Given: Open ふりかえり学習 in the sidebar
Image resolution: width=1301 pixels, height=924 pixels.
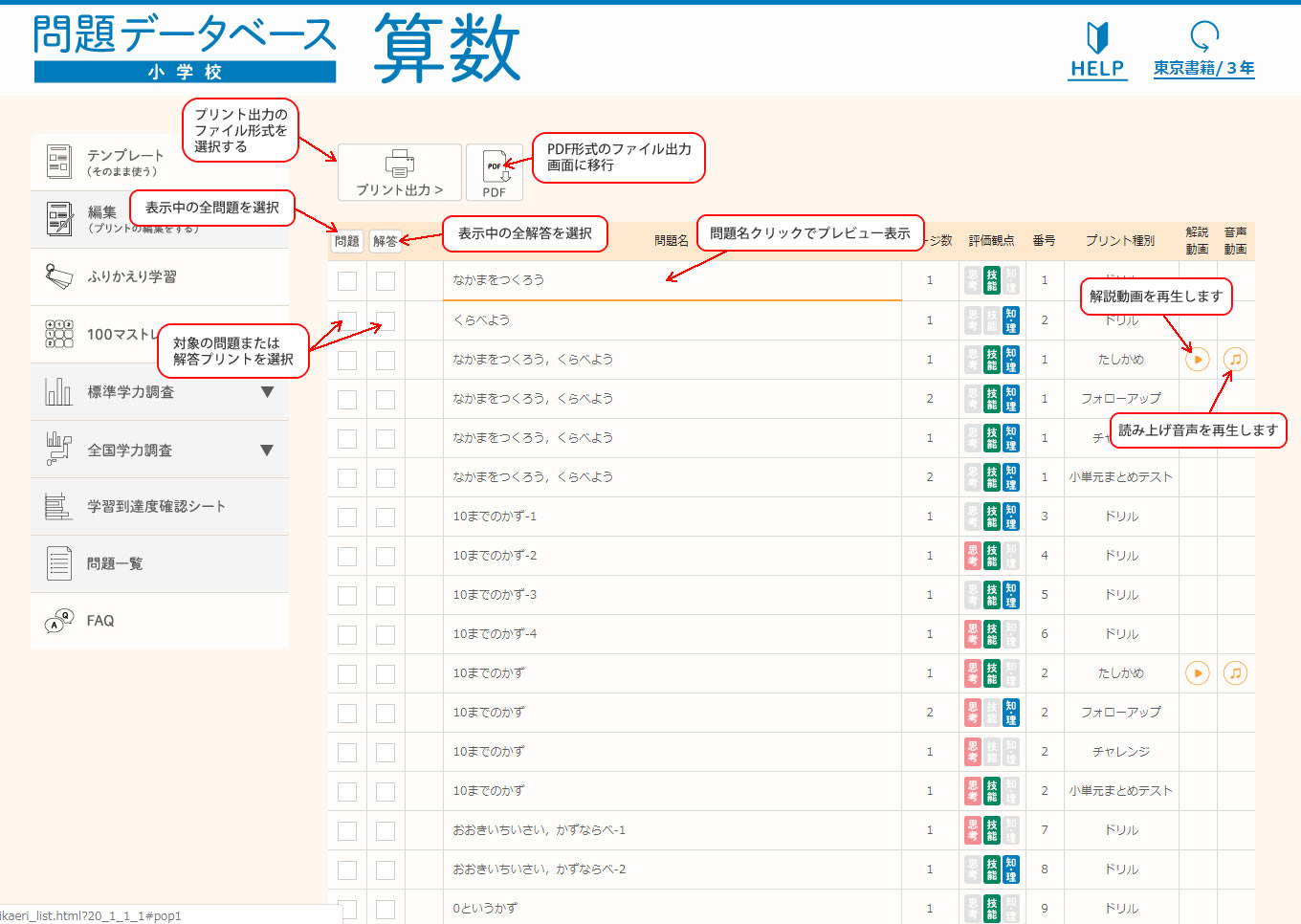Looking at the screenshot, I should pos(160,276).
